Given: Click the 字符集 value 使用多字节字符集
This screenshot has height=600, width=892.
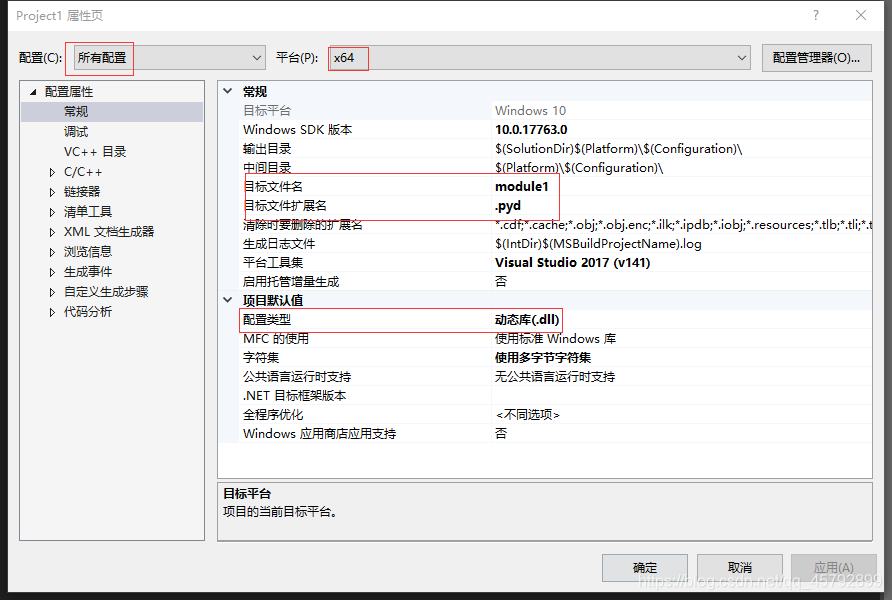Looking at the screenshot, I should coord(543,357).
